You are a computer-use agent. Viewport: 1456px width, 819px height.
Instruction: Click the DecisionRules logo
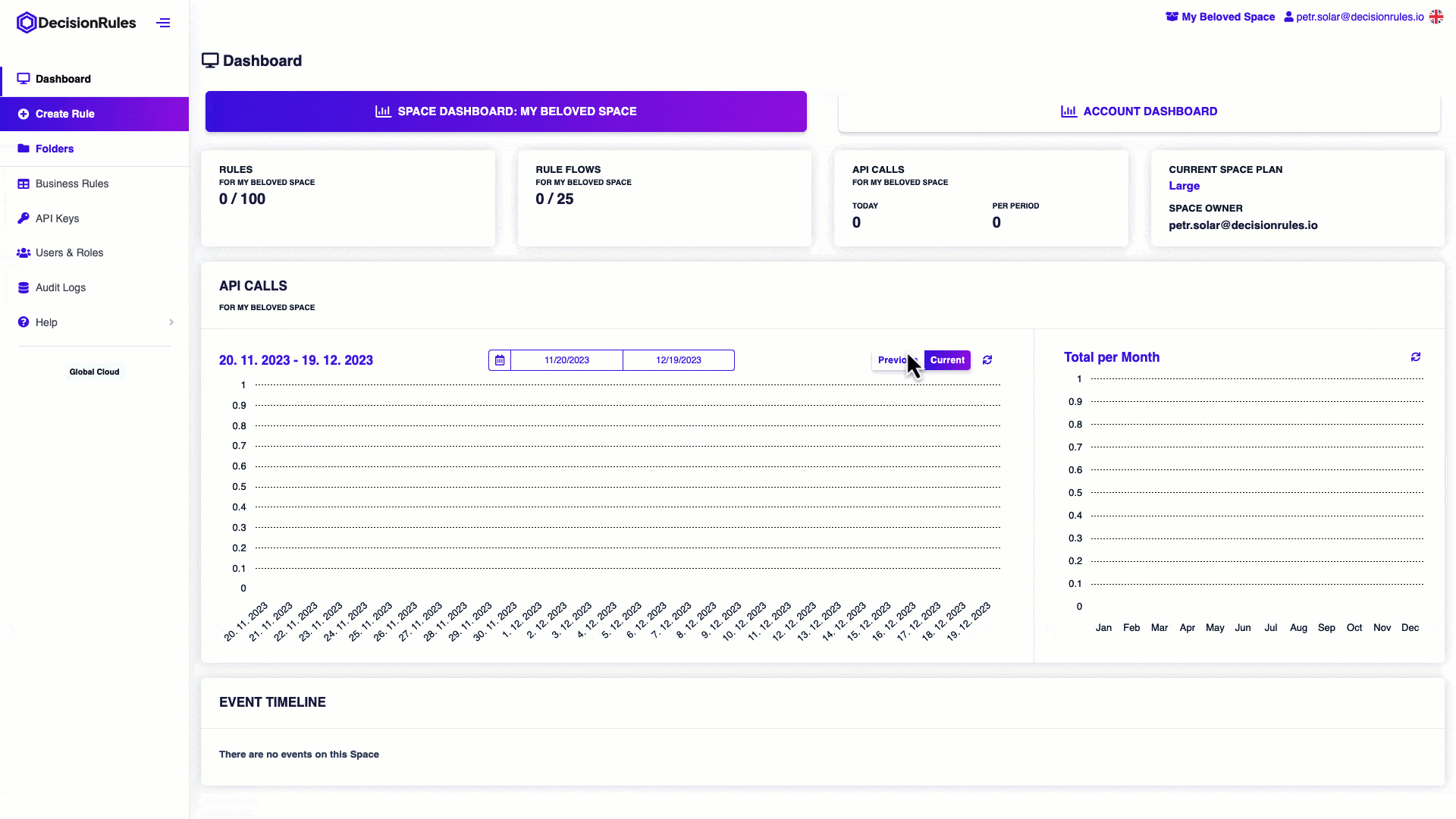[x=77, y=23]
